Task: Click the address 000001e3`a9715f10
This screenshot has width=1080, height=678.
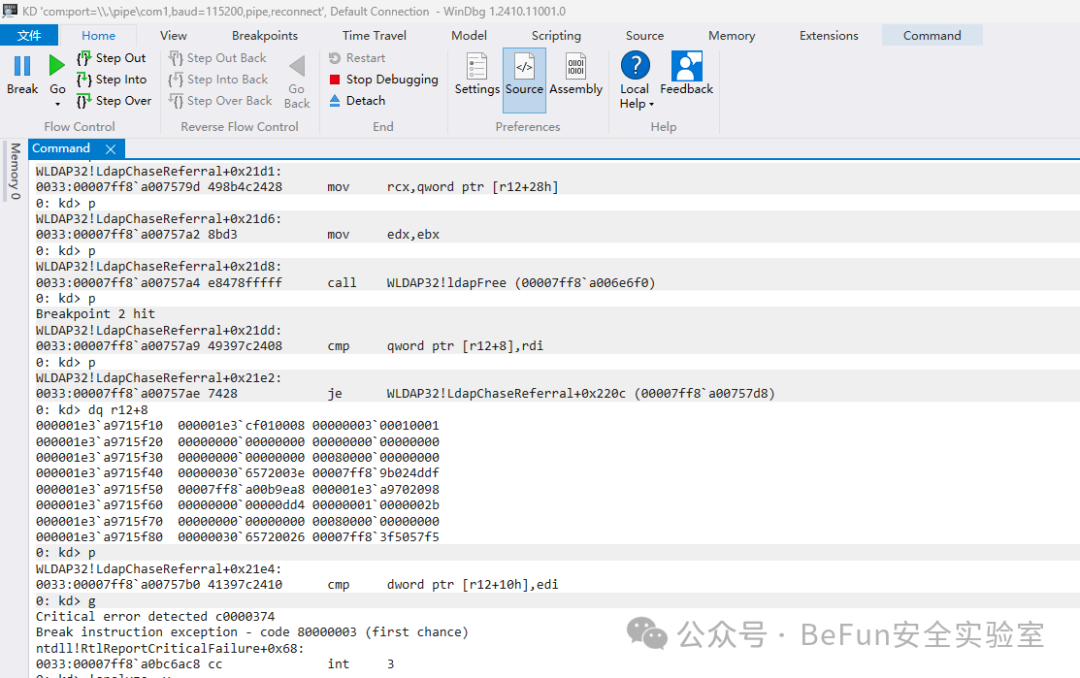Action: click(x=99, y=425)
